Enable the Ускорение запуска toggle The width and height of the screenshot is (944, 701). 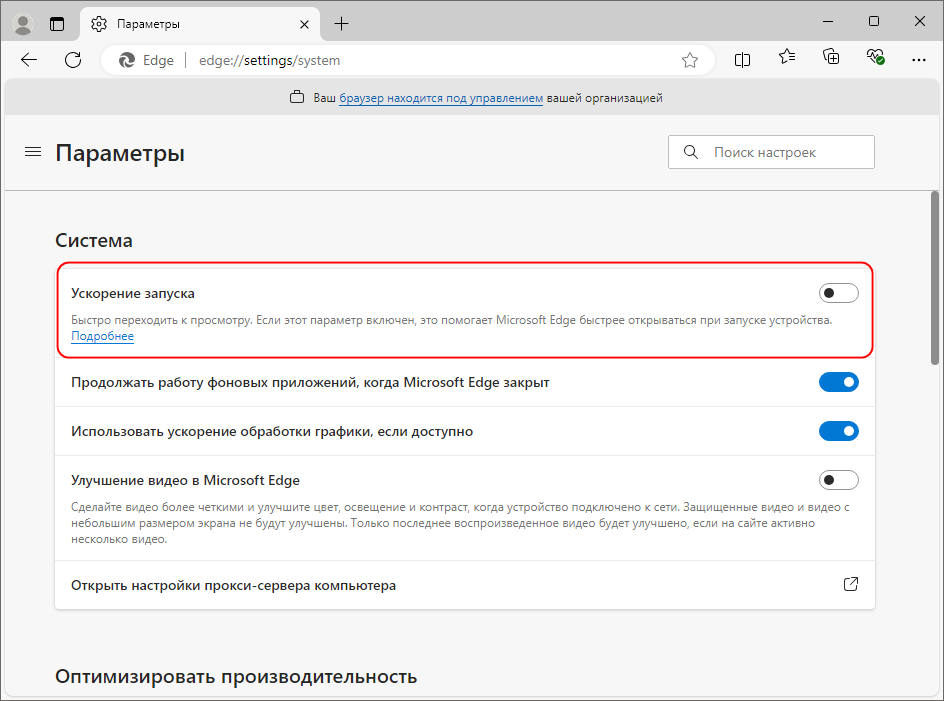[839, 293]
